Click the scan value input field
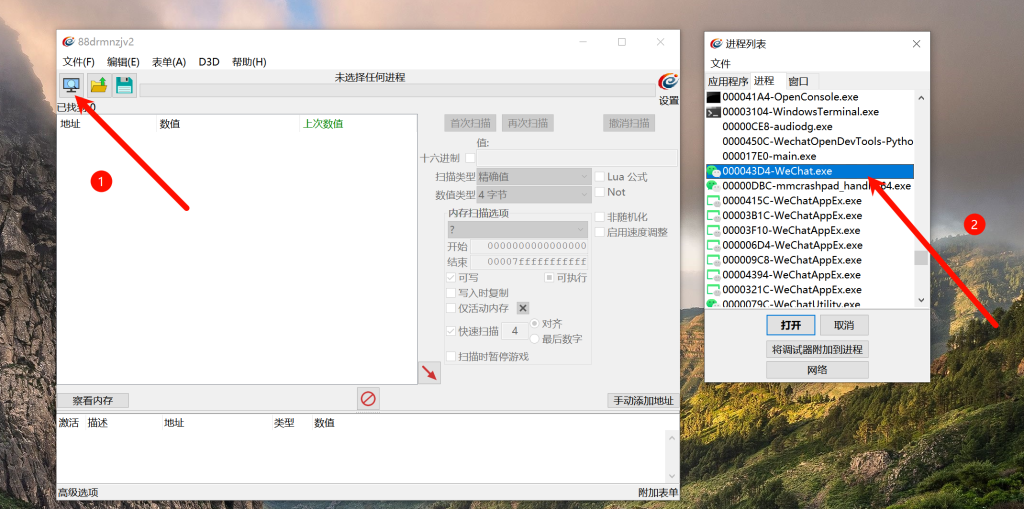1024x509 pixels. tap(577, 158)
